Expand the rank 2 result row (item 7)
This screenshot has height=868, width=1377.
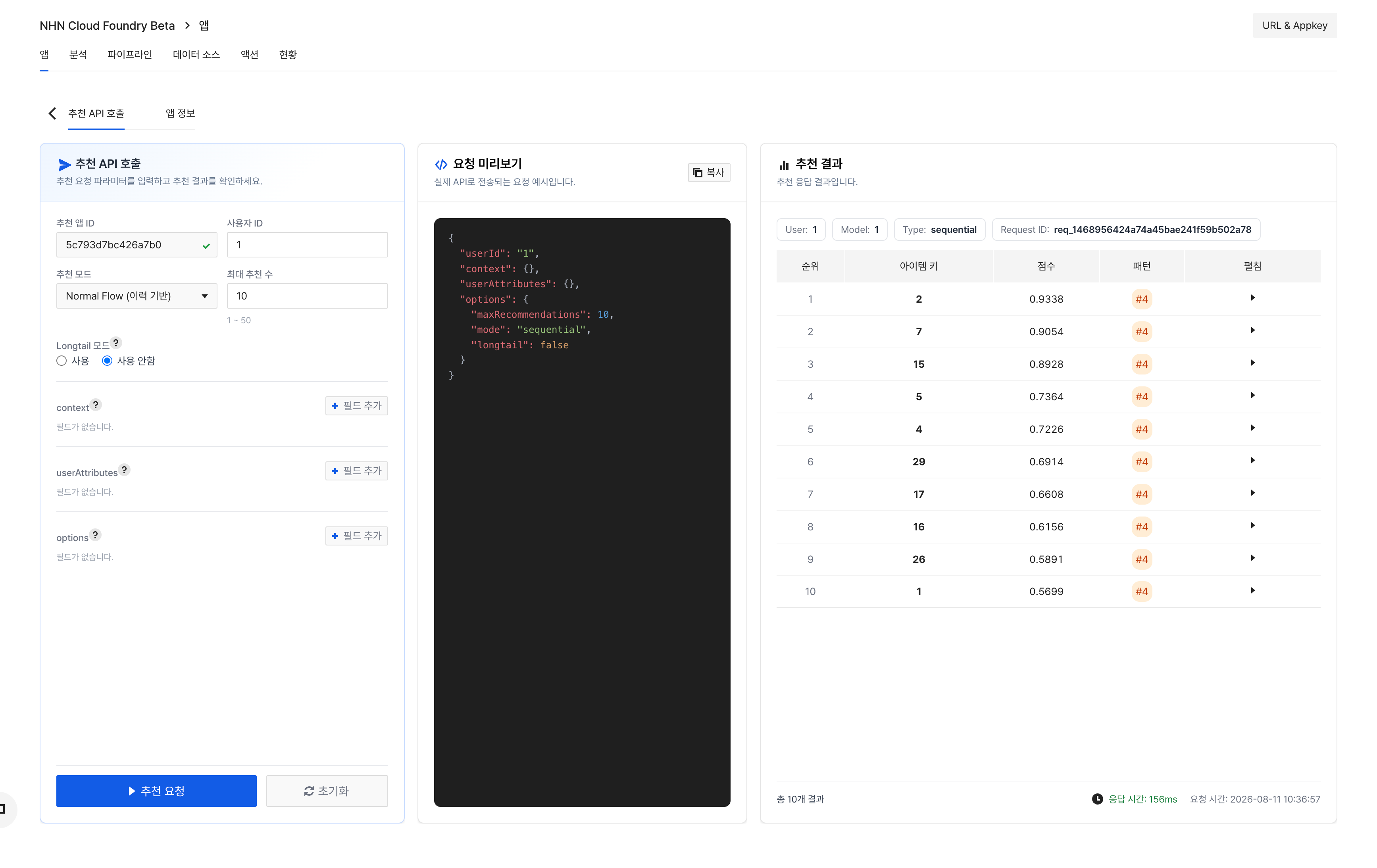[1252, 330]
